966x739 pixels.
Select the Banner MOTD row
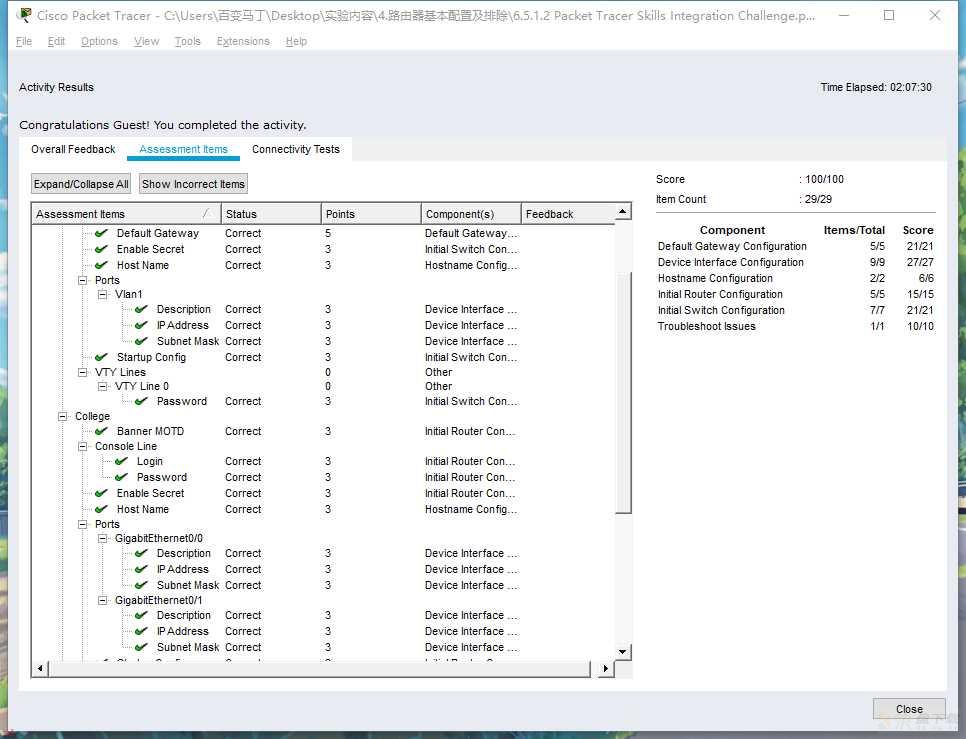323,431
